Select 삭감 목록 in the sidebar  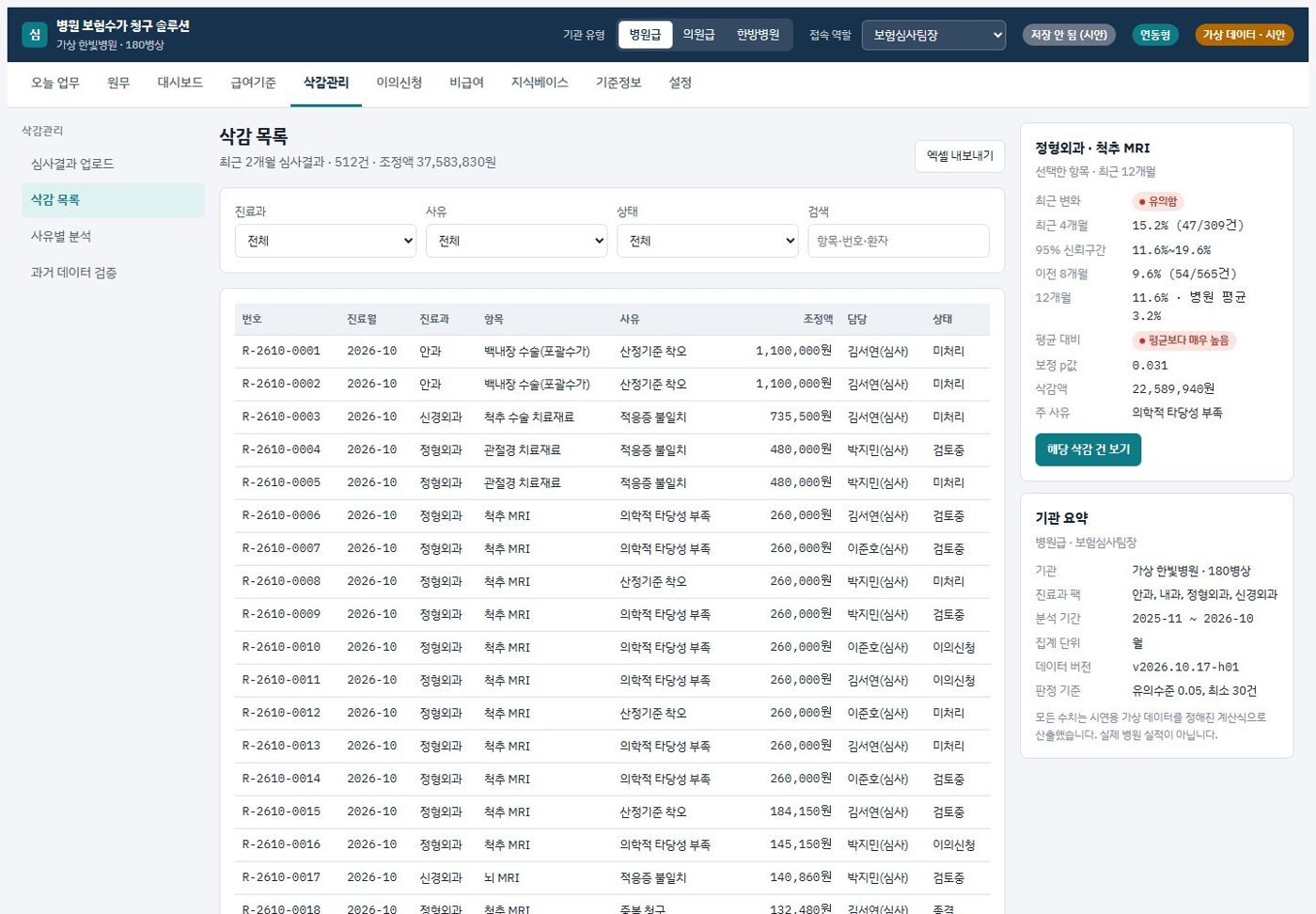[x=113, y=200]
